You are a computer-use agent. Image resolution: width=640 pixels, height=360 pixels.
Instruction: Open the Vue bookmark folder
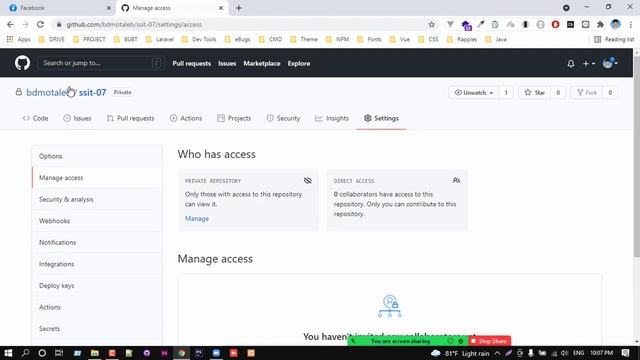click(x=400, y=39)
